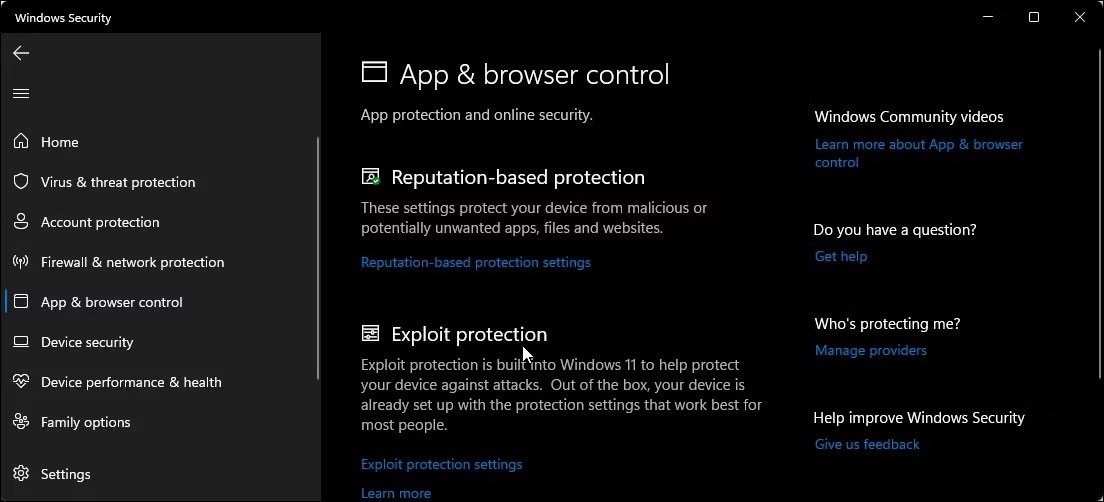
Task: Open Exploit protection settings link
Action: tap(441, 465)
